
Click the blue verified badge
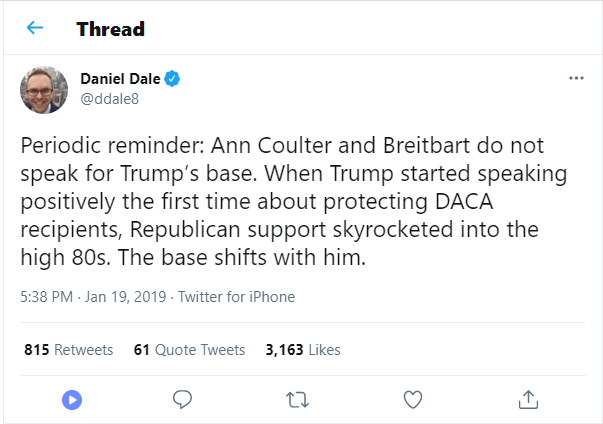[172, 79]
